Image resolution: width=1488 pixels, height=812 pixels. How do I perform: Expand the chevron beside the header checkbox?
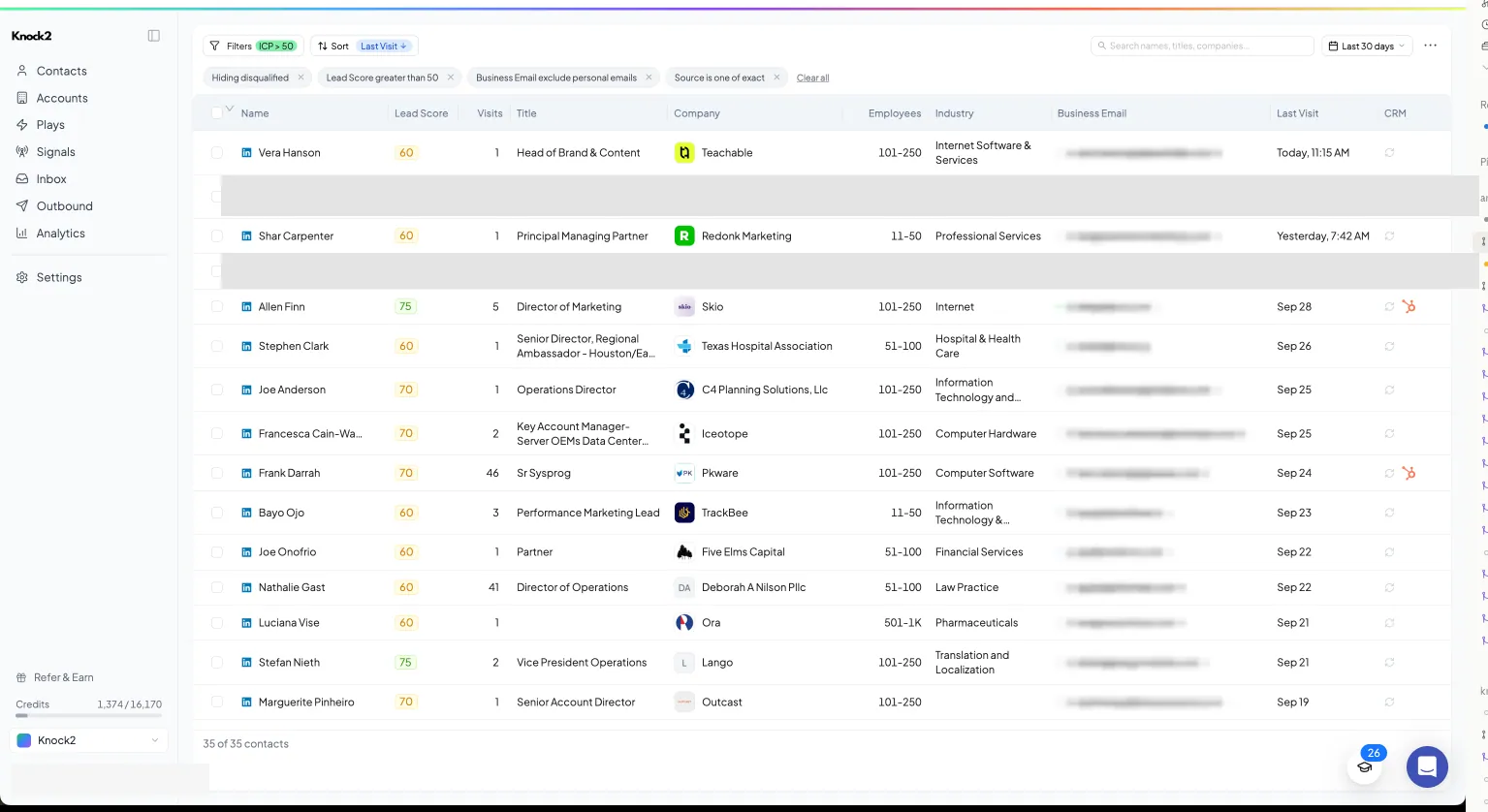(230, 109)
